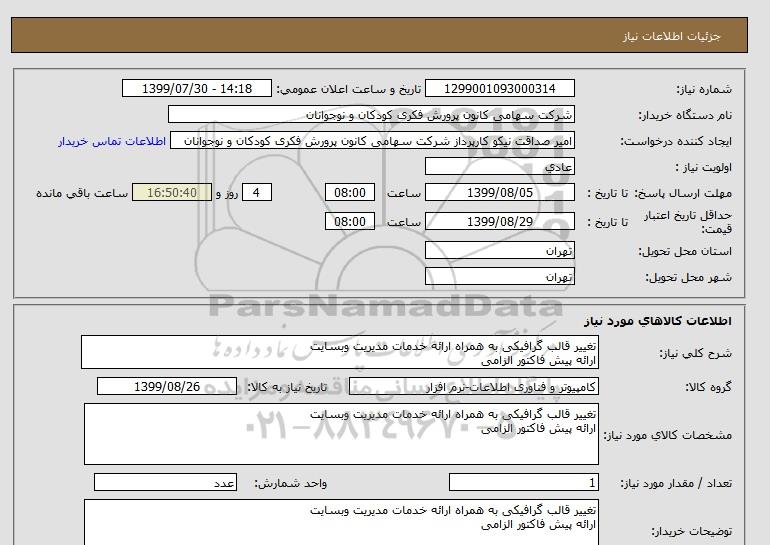Click the priority field showing عادی
Screen dimensions: 770x545
499,166
